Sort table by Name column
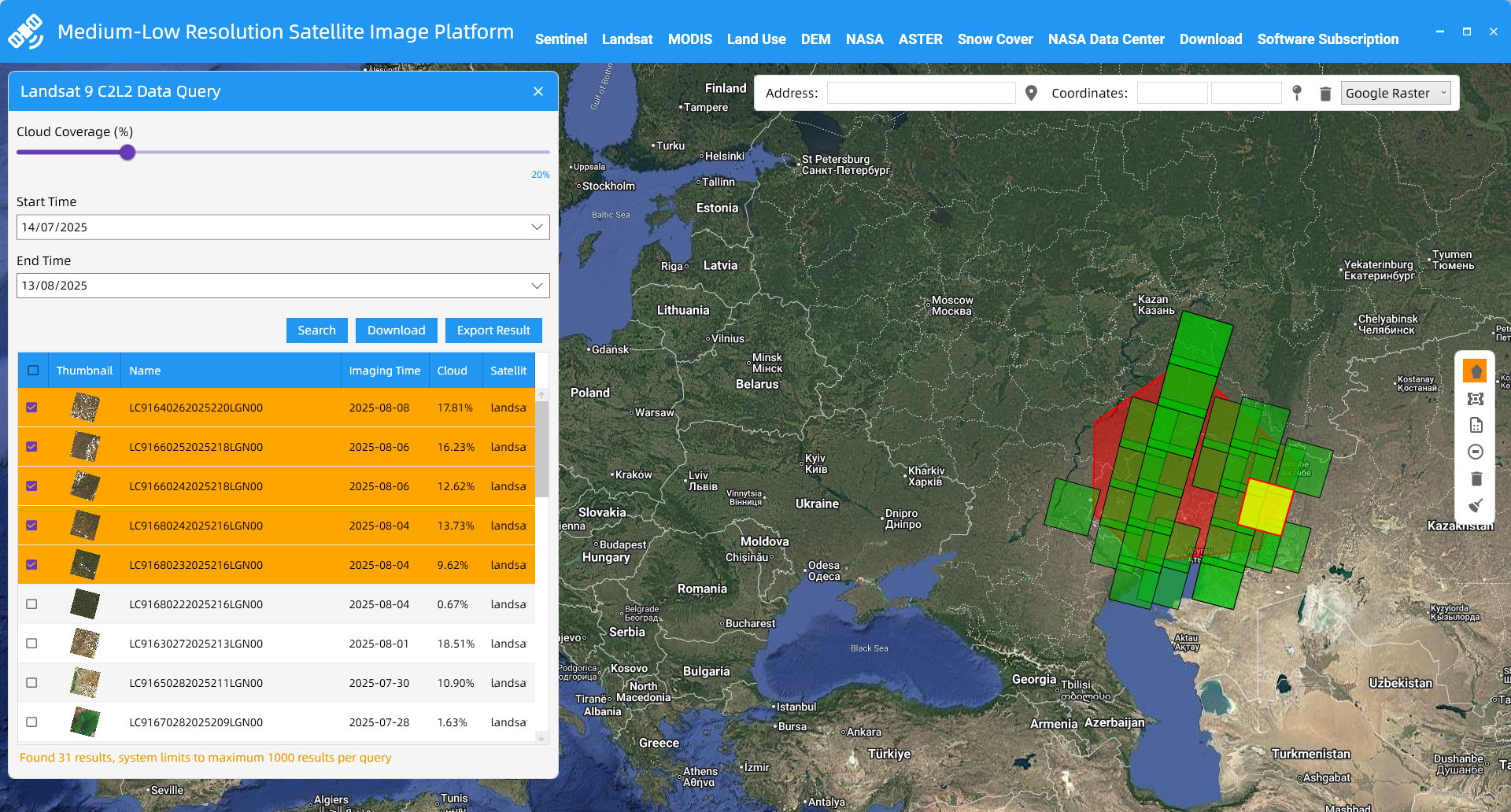1511x812 pixels. [231, 371]
